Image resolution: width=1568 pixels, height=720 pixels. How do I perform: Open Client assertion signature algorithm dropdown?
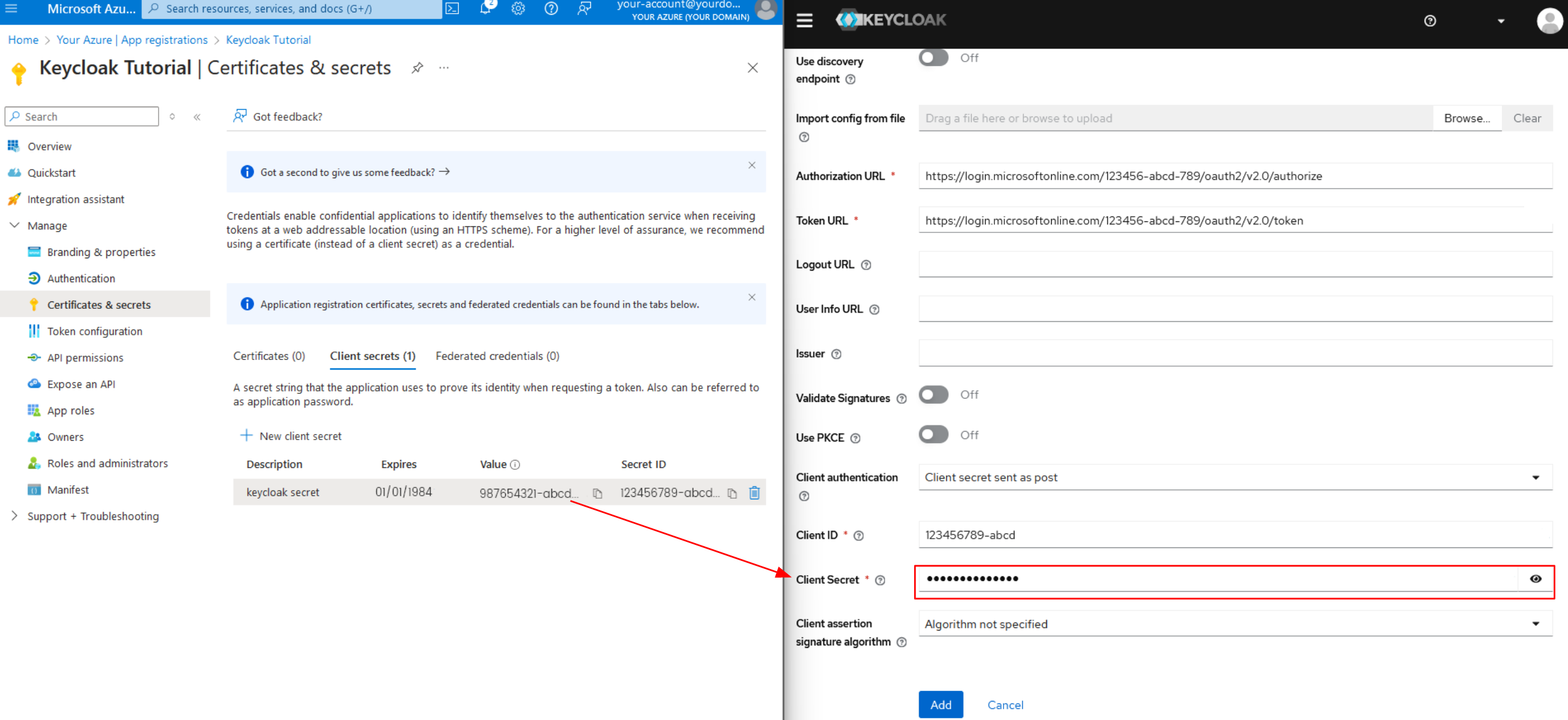(1235, 624)
